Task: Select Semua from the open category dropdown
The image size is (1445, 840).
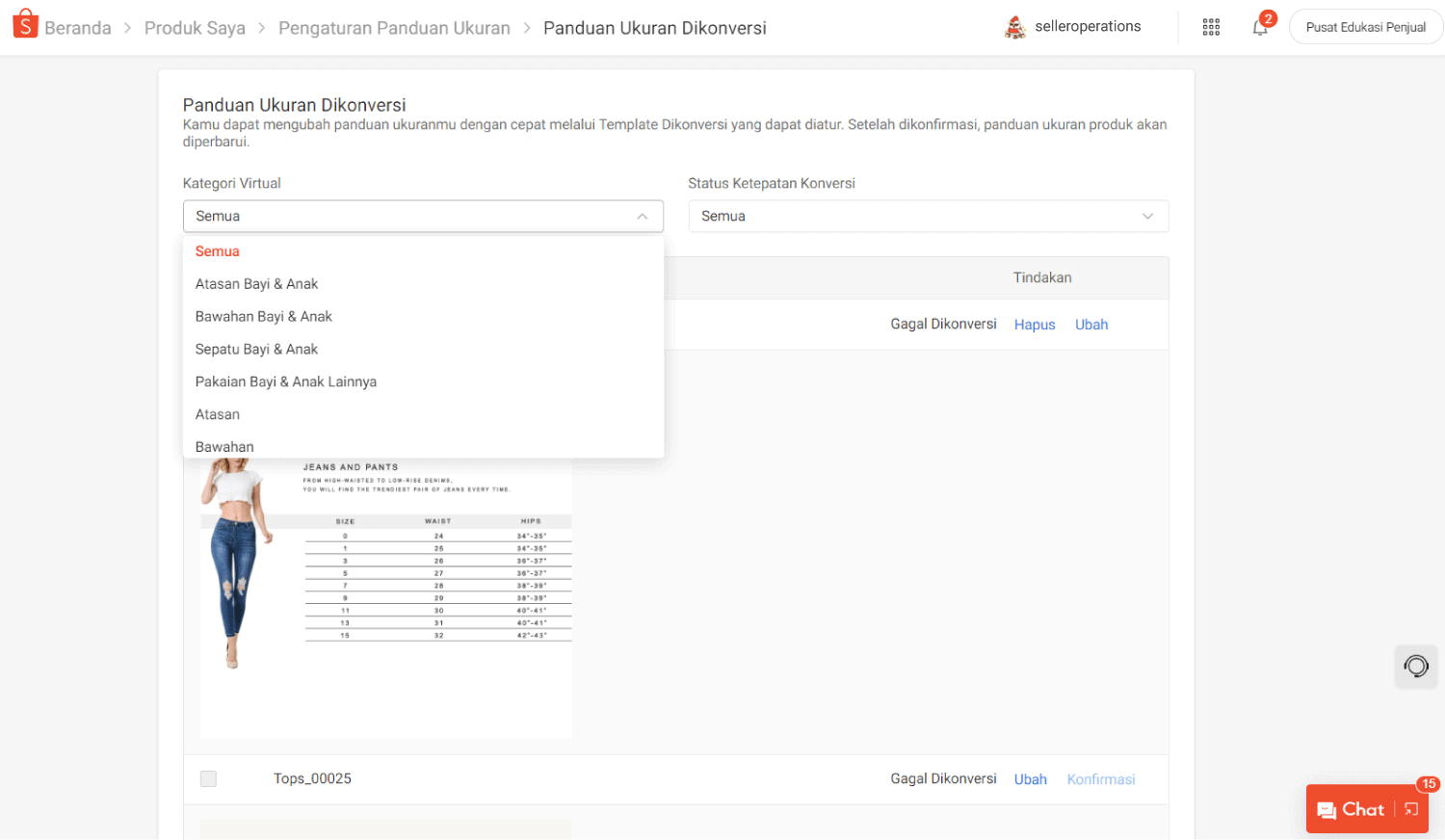Action: (217, 250)
